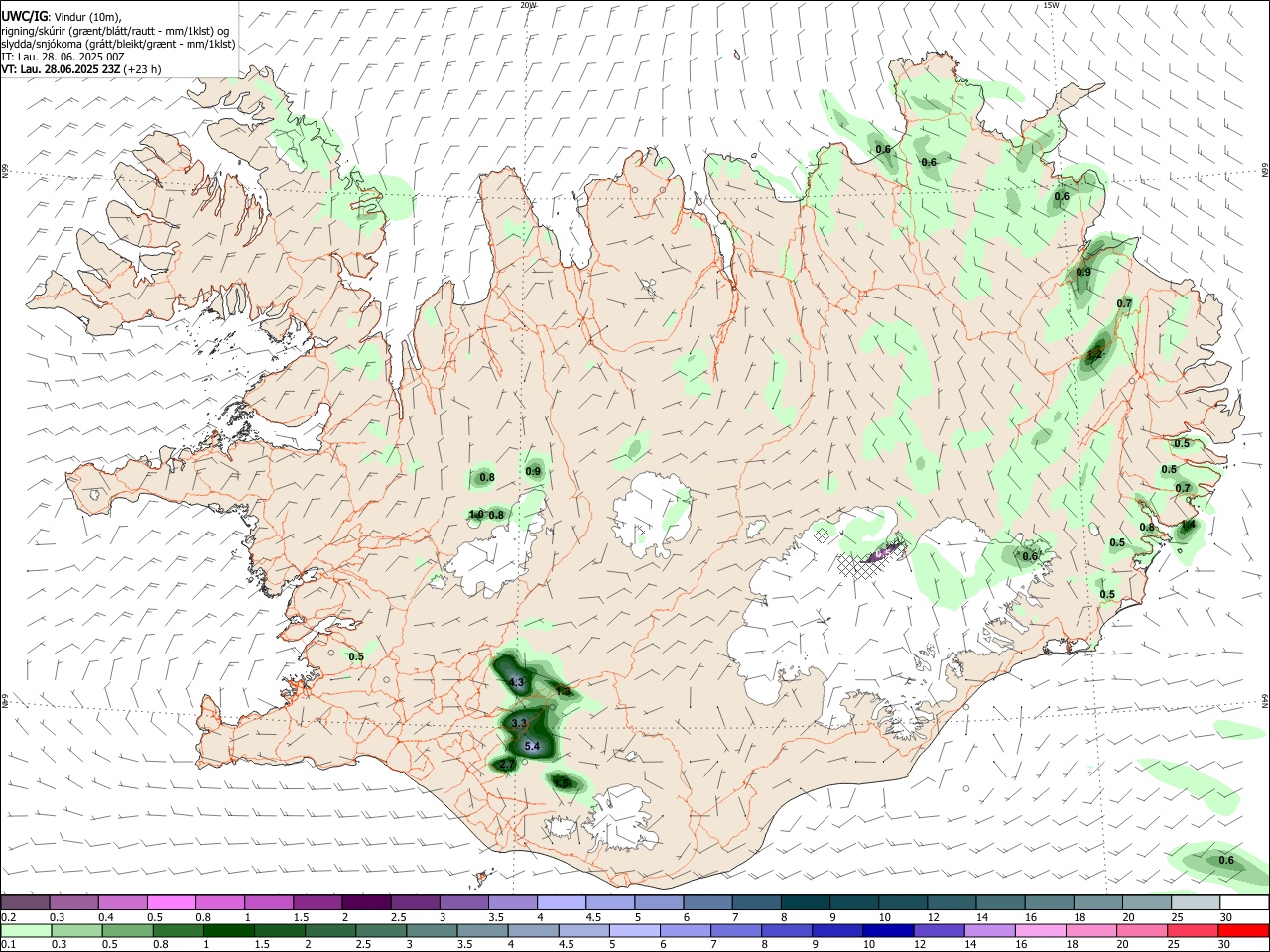
Task: Click the 4.3 precipitation value label
Action: [516, 682]
